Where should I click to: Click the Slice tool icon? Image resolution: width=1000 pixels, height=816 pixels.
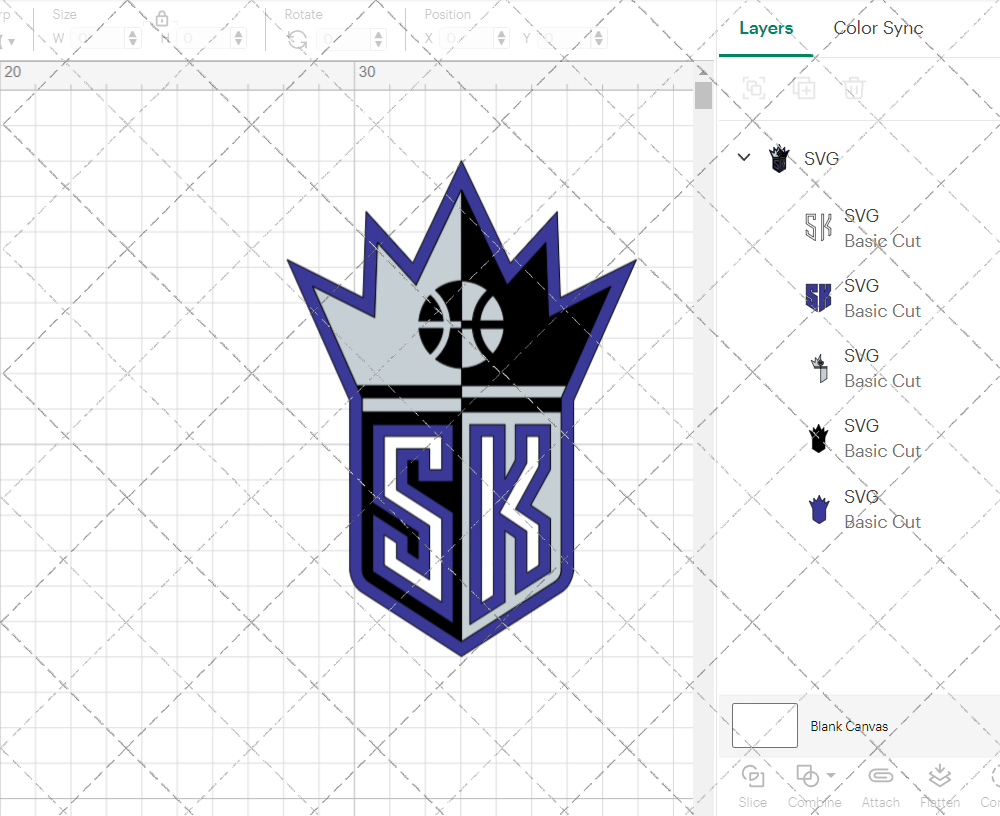pos(753,776)
